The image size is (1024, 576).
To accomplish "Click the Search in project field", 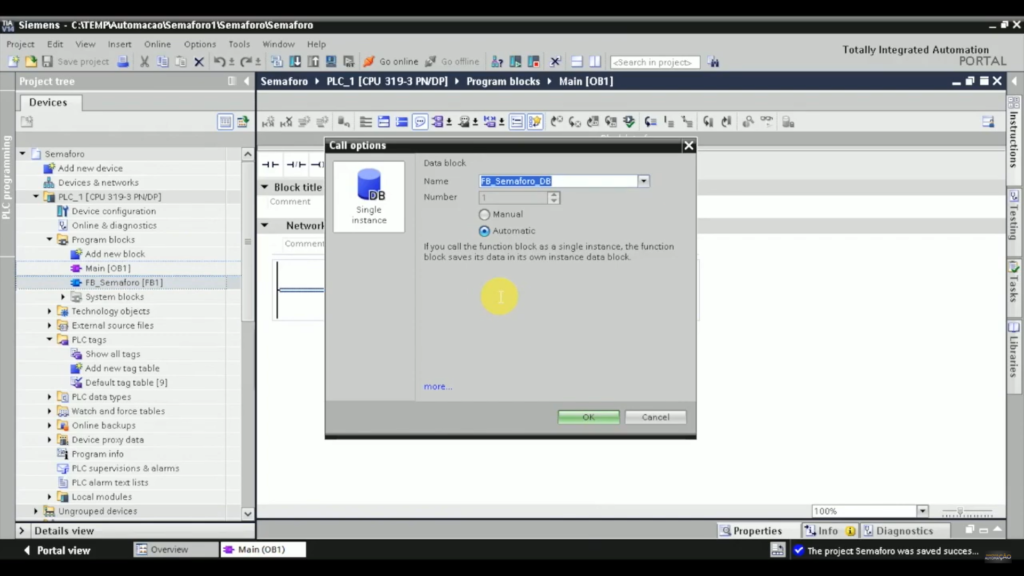I will pos(654,62).
